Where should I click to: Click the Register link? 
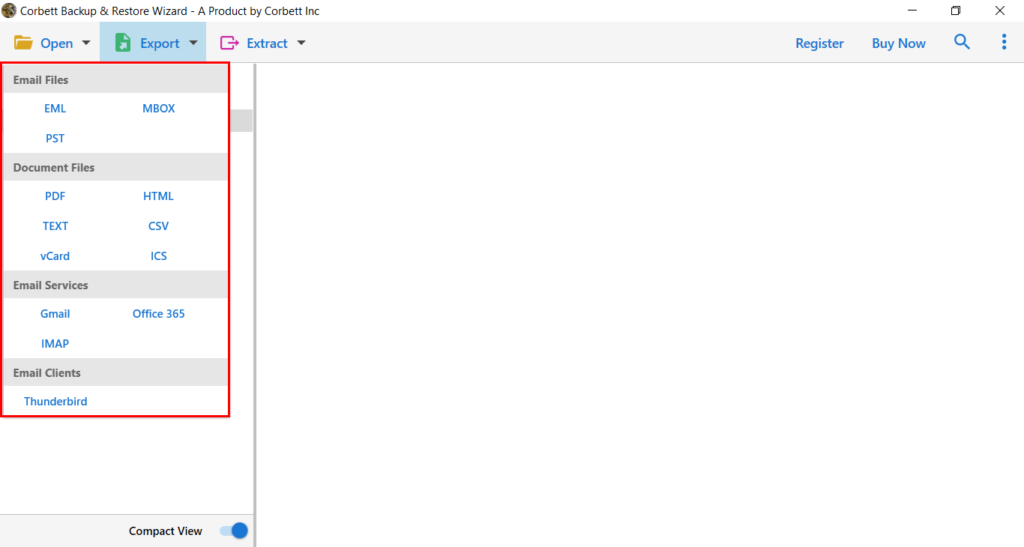pyautogui.click(x=819, y=43)
